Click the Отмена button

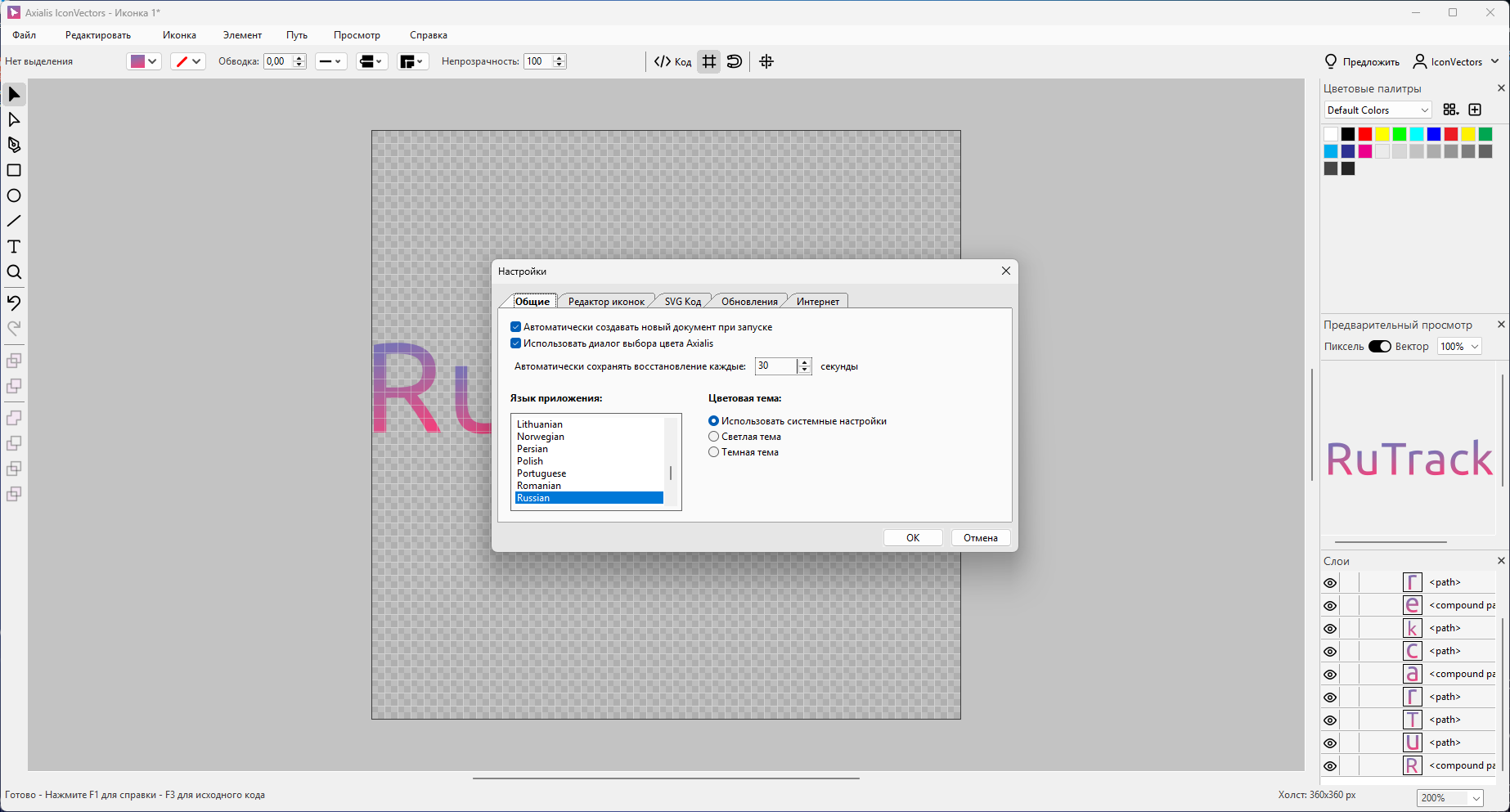[x=980, y=538]
